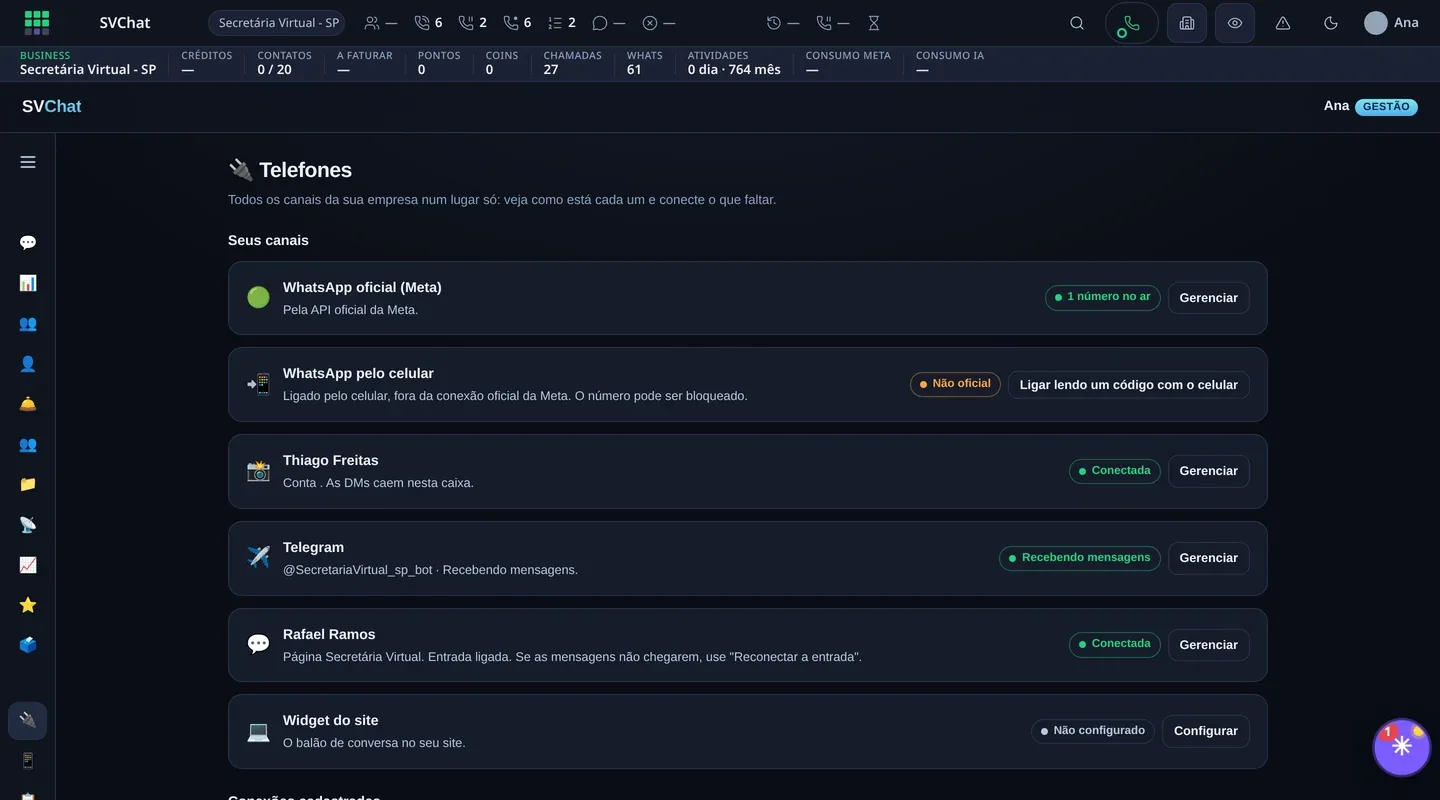Click the SVChat title in top bar
The height and width of the screenshot is (800, 1440).
tap(125, 23)
